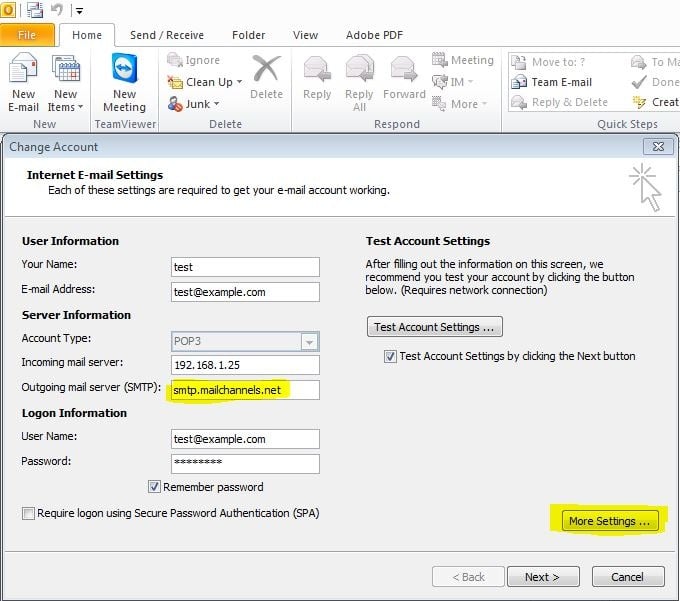Click the Send/Receive All Folders quick access icon
This screenshot has width=680, height=601.
click(x=35, y=10)
